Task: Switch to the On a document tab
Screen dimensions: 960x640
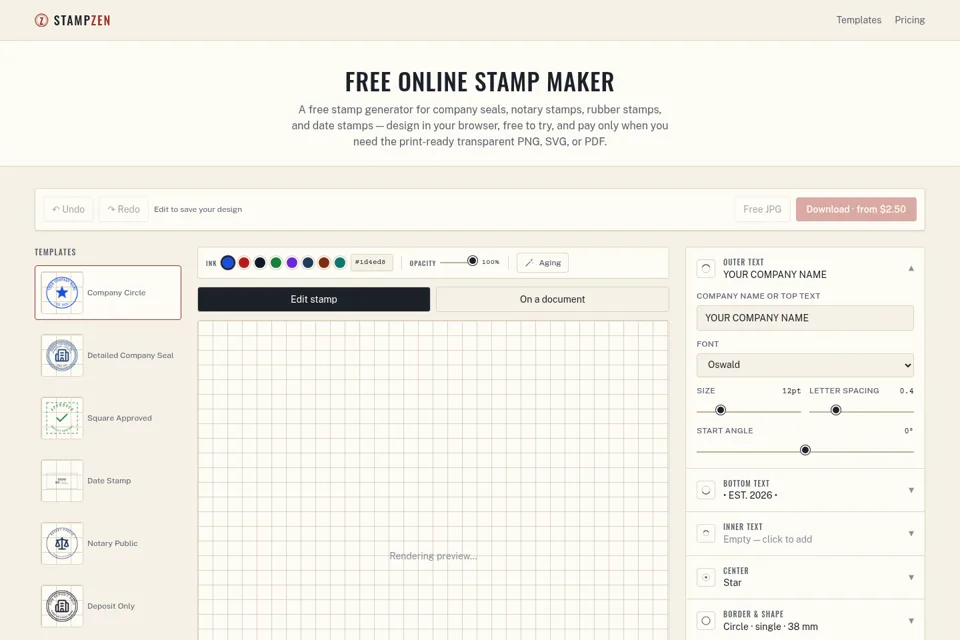Action: click(x=552, y=299)
